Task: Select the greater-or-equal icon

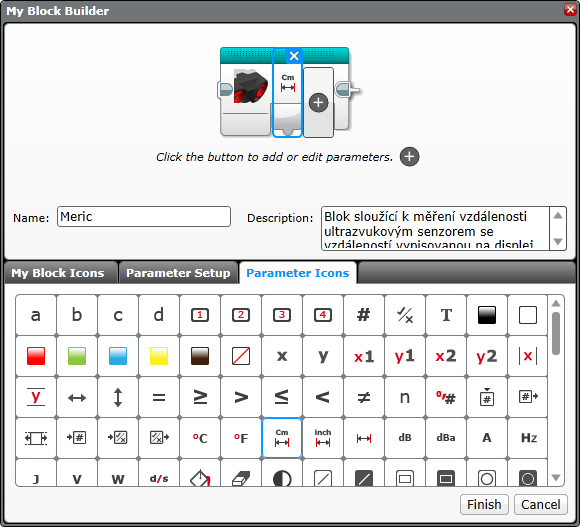Action: pyautogui.click(x=200, y=397)
